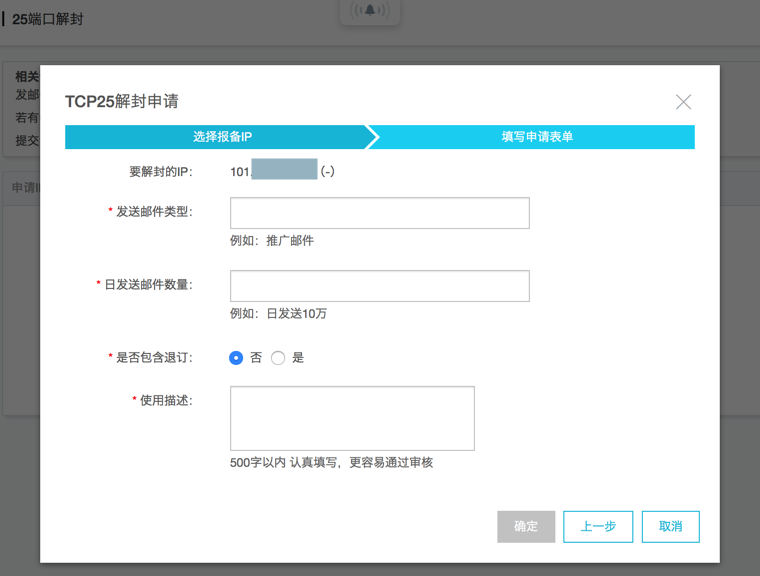The width and height of the screenshot is (760, 576).
Task: Close the TCP25解封申请 dialog with X
Action: 683,102
